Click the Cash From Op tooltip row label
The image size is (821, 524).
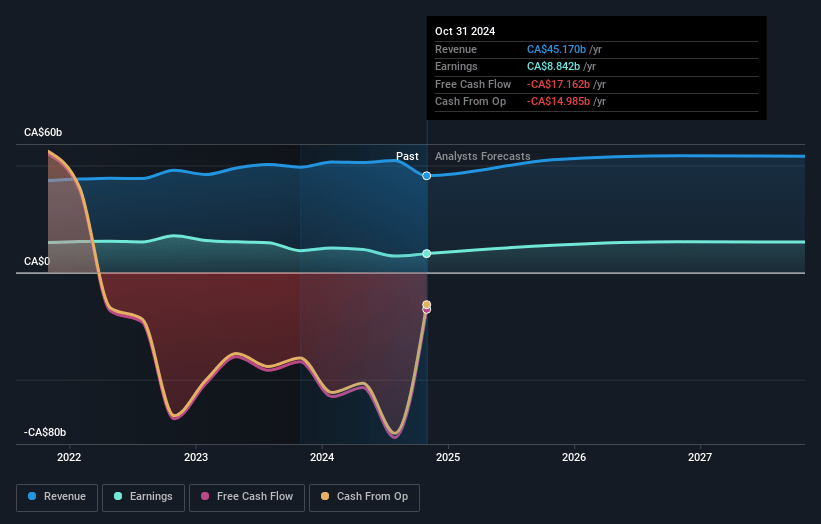[470, 102]
